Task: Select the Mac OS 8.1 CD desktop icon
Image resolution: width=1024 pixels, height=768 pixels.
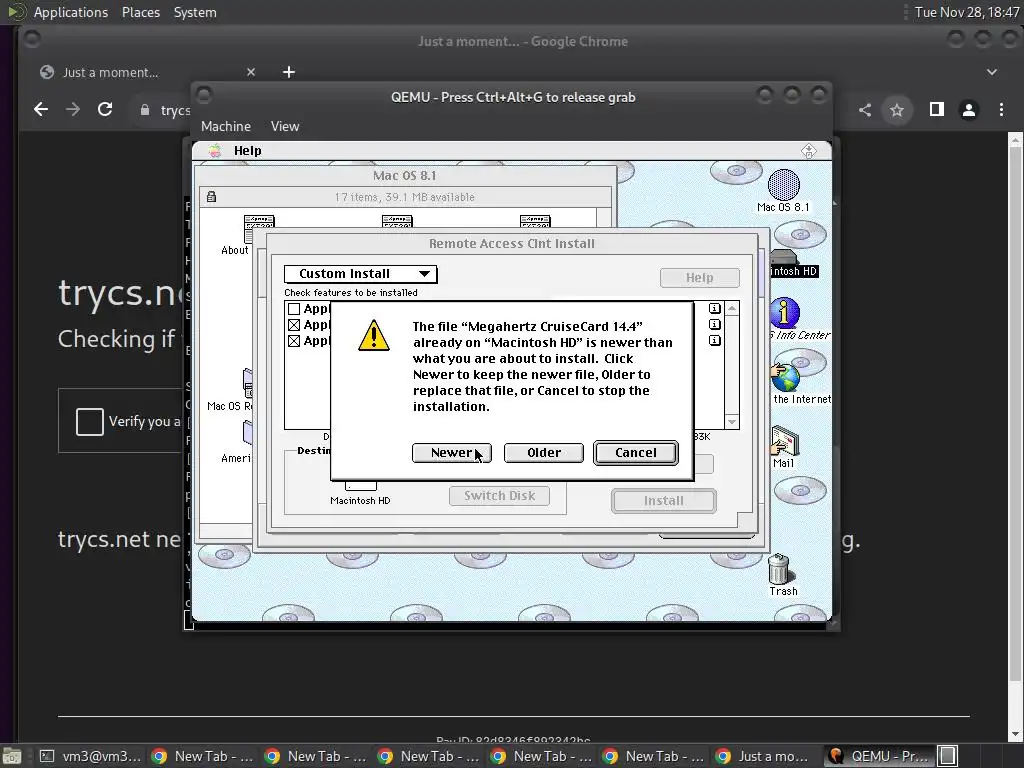Action: (x=783, y=190)
